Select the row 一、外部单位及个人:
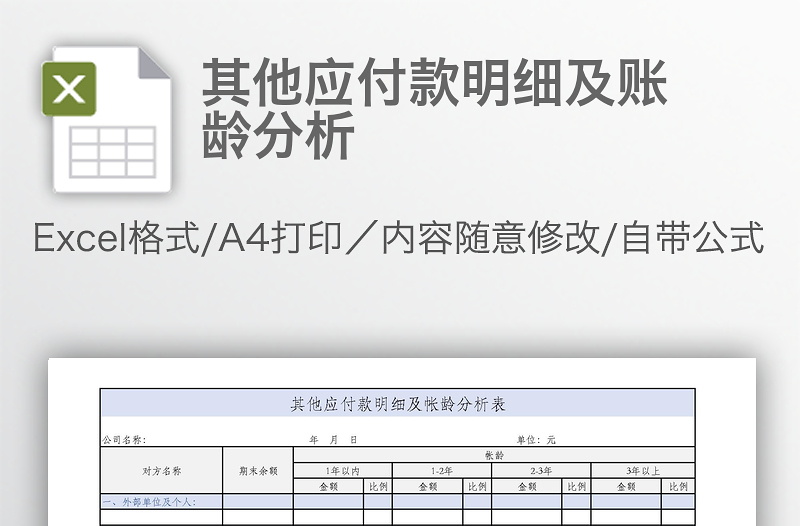Viewport: 800px width, 526px height. point(398,502)
